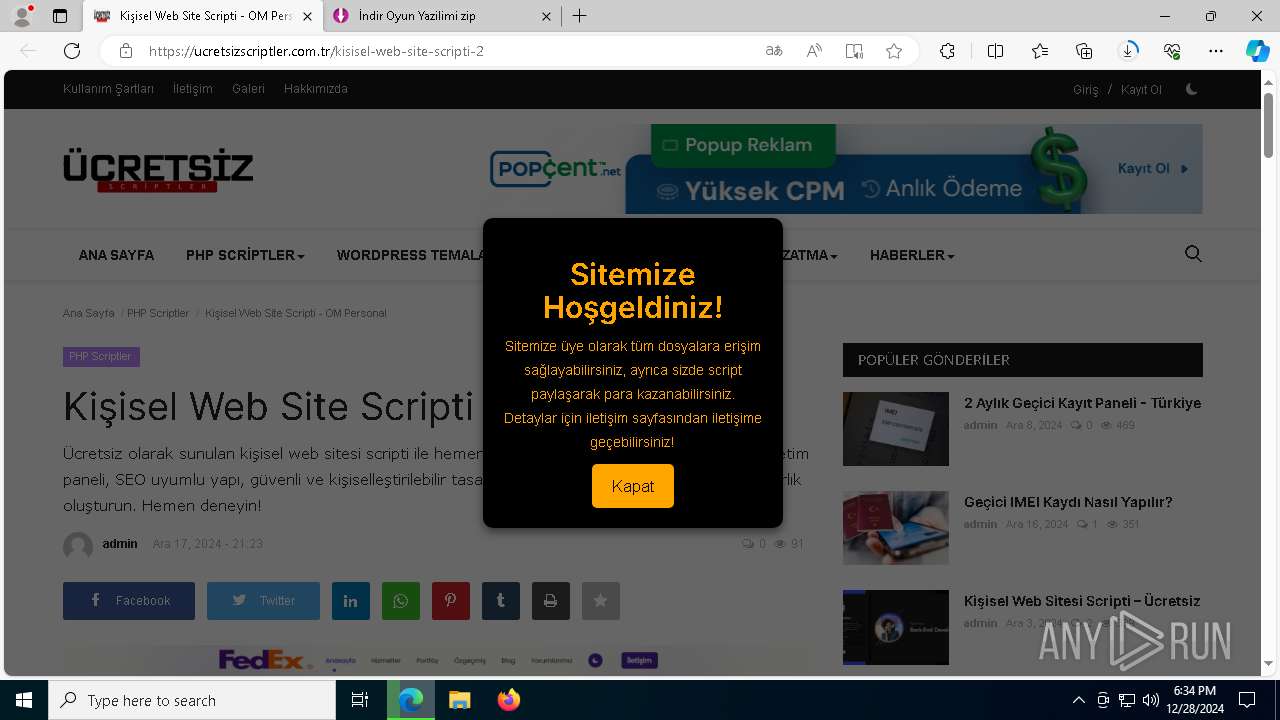Expand HABERLER dropdown menu
The height and width of the screenshot is (720, 1280).
click(x=912, y=255)
